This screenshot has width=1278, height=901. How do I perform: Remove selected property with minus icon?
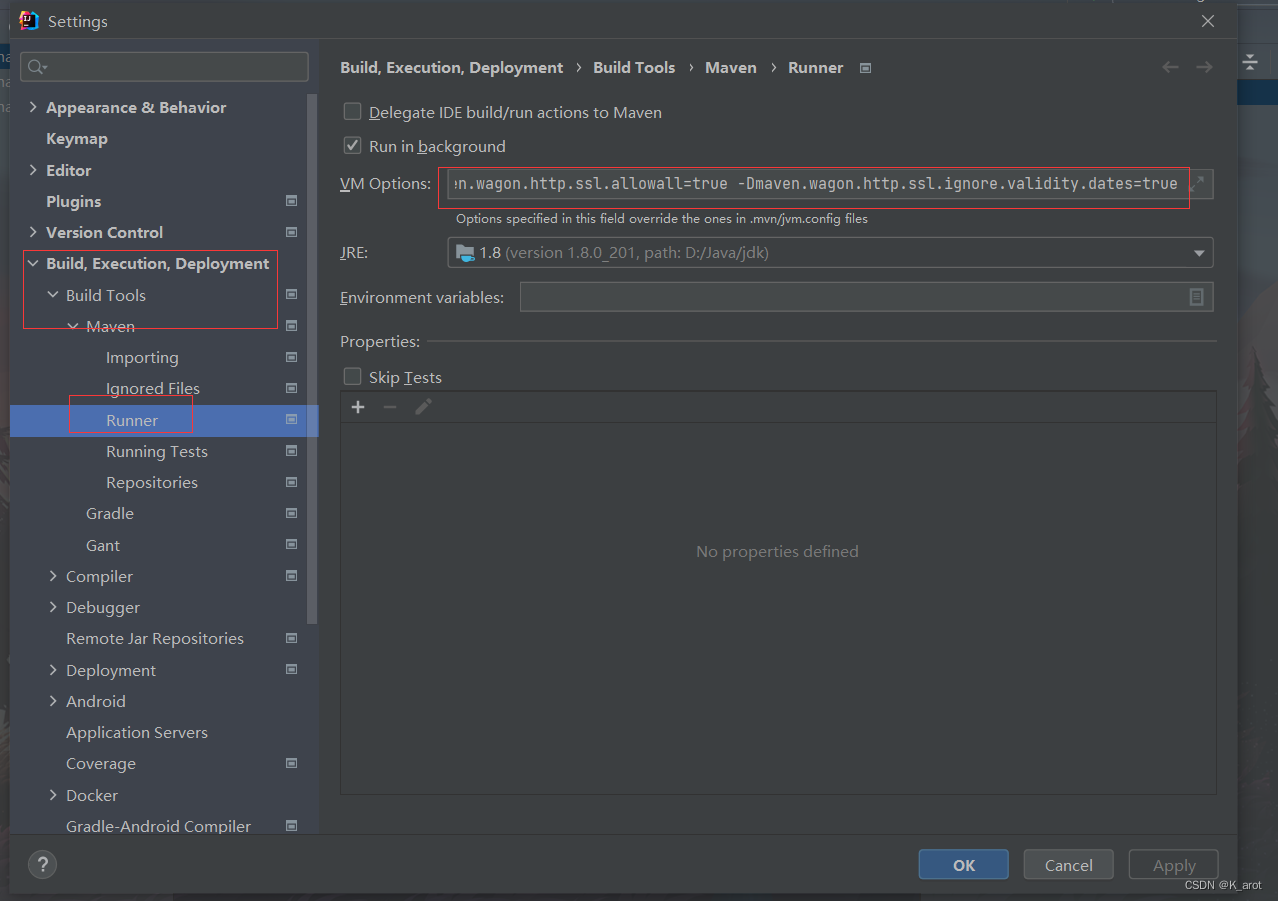point(390,407)
